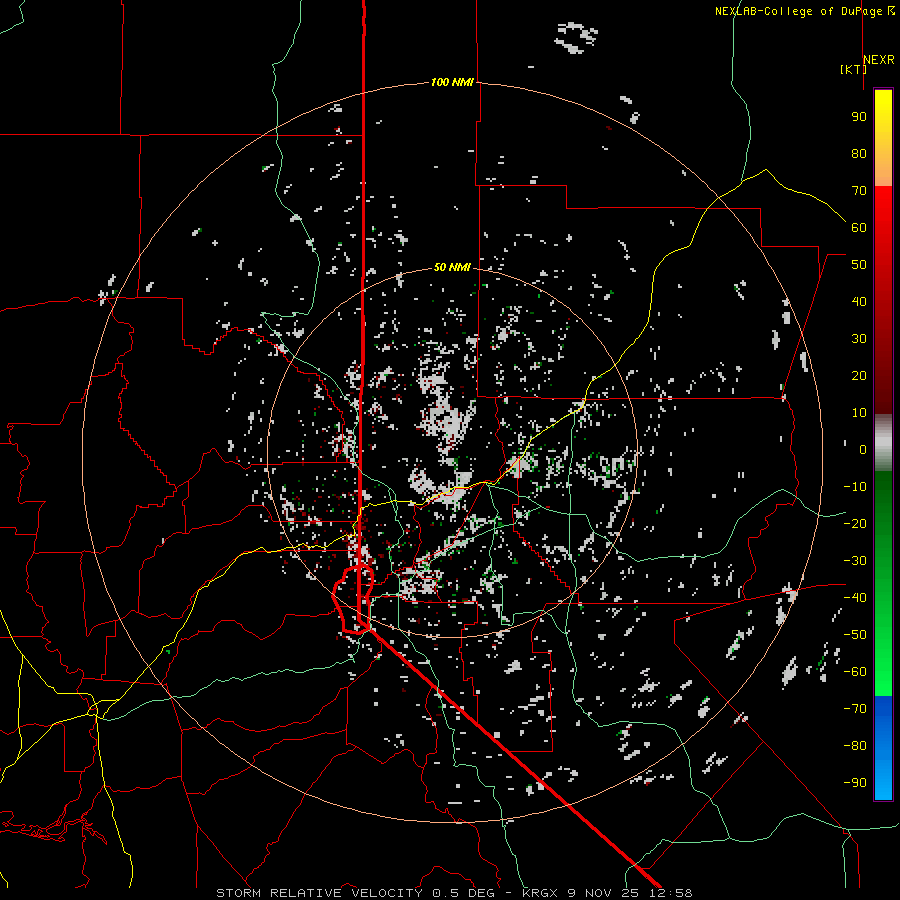Select the 80 value on the velocity scale
This screenshot has height=900, width=900.
(x=859, y=153)
